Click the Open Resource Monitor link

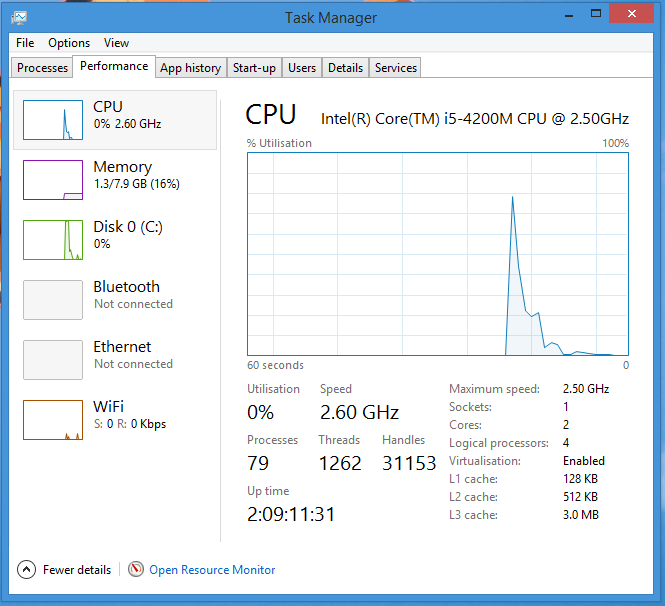coord(212,570)
